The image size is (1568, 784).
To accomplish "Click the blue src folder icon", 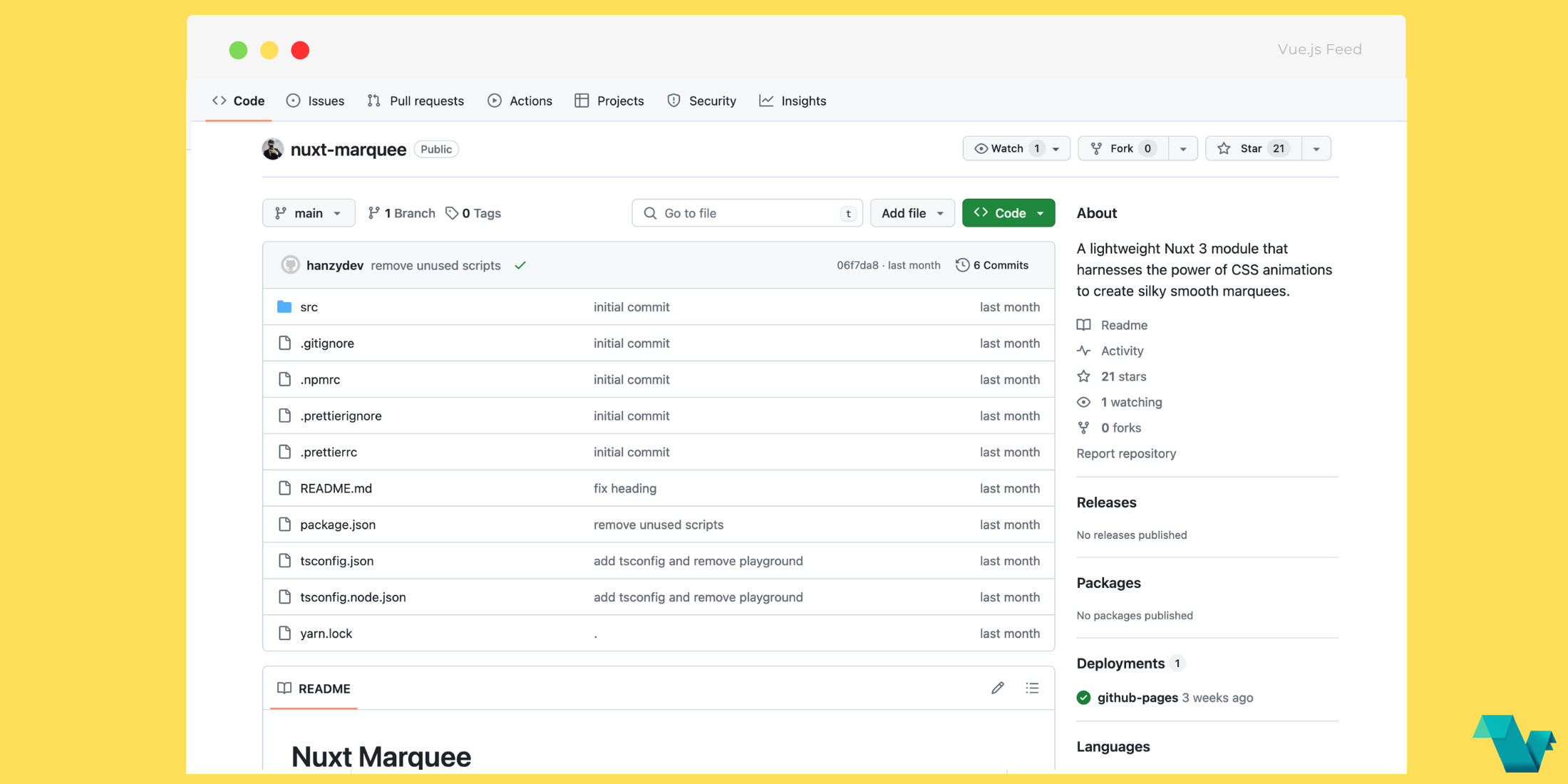I will coord(284,306).
